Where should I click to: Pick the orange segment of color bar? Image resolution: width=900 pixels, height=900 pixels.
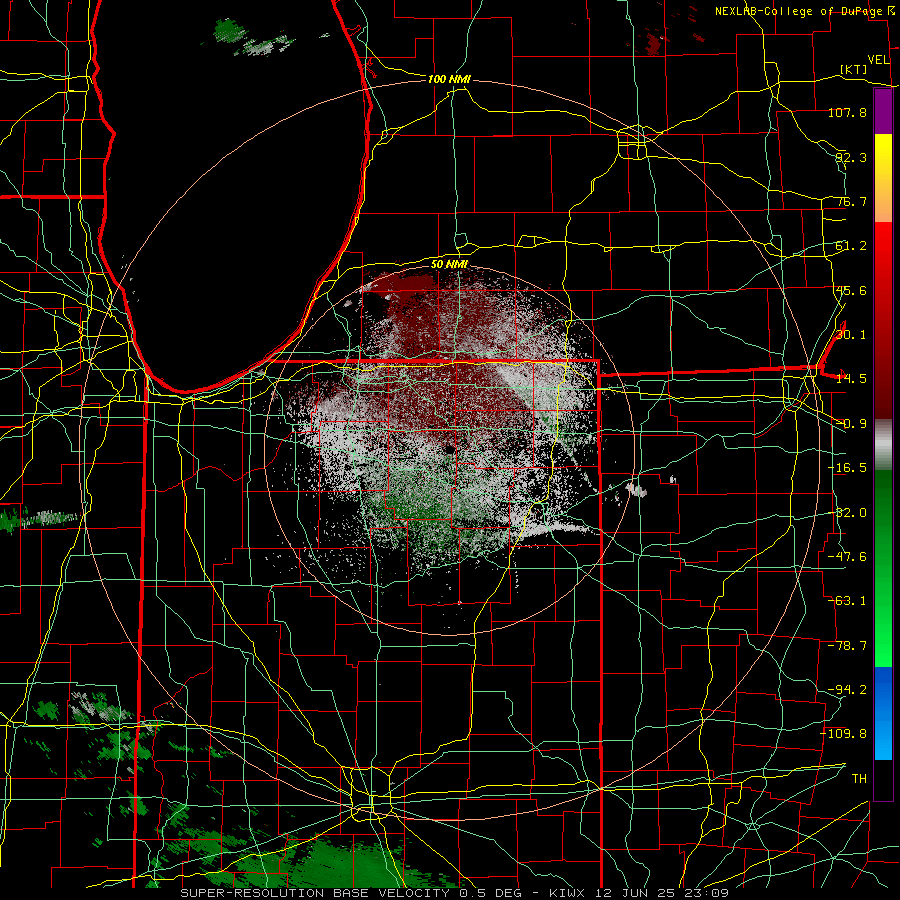tap(883, 200)
